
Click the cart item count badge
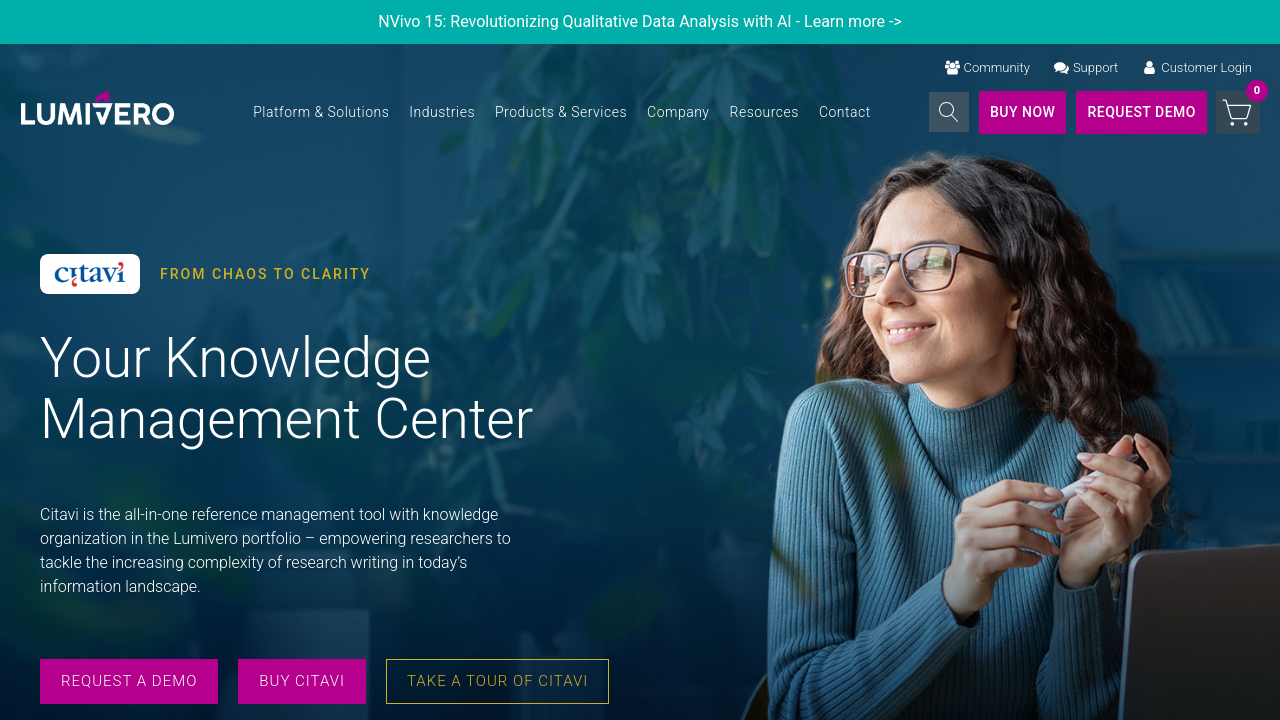pyautogui.click(x=1257, y=91)
